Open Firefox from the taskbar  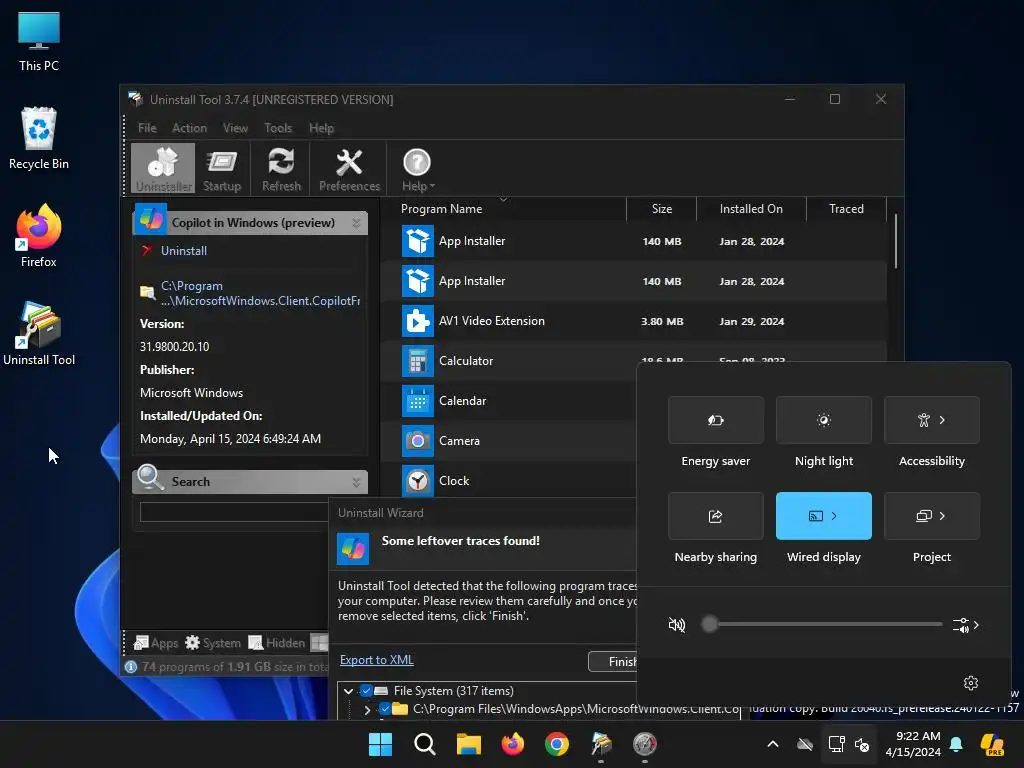coord(513,744)
